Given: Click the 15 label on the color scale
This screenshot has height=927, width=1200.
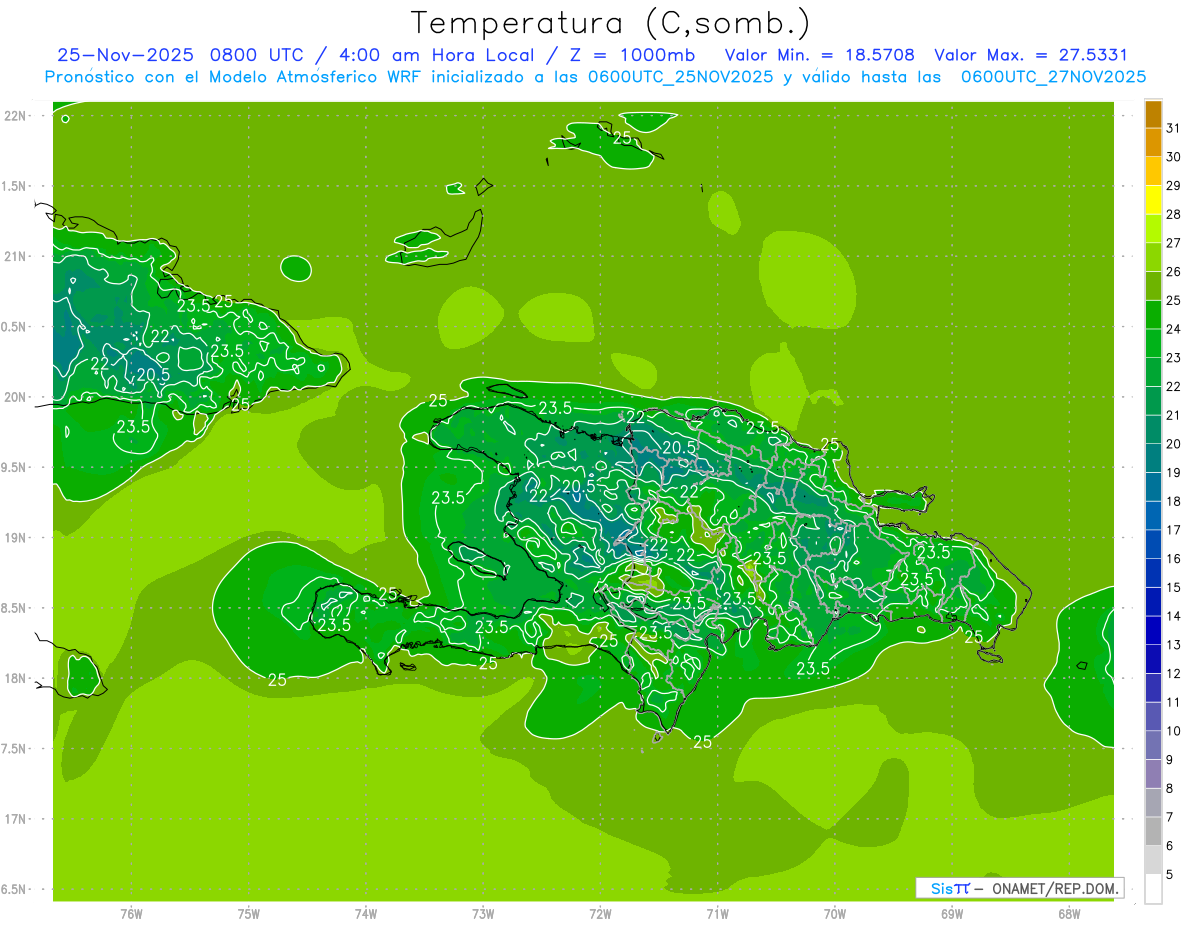Looking at the screenshot, I should [x=1174, y=587].
